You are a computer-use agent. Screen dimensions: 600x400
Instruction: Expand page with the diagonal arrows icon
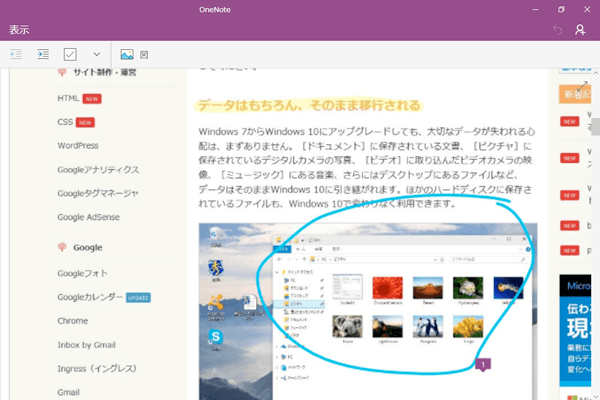pos(582,87)
